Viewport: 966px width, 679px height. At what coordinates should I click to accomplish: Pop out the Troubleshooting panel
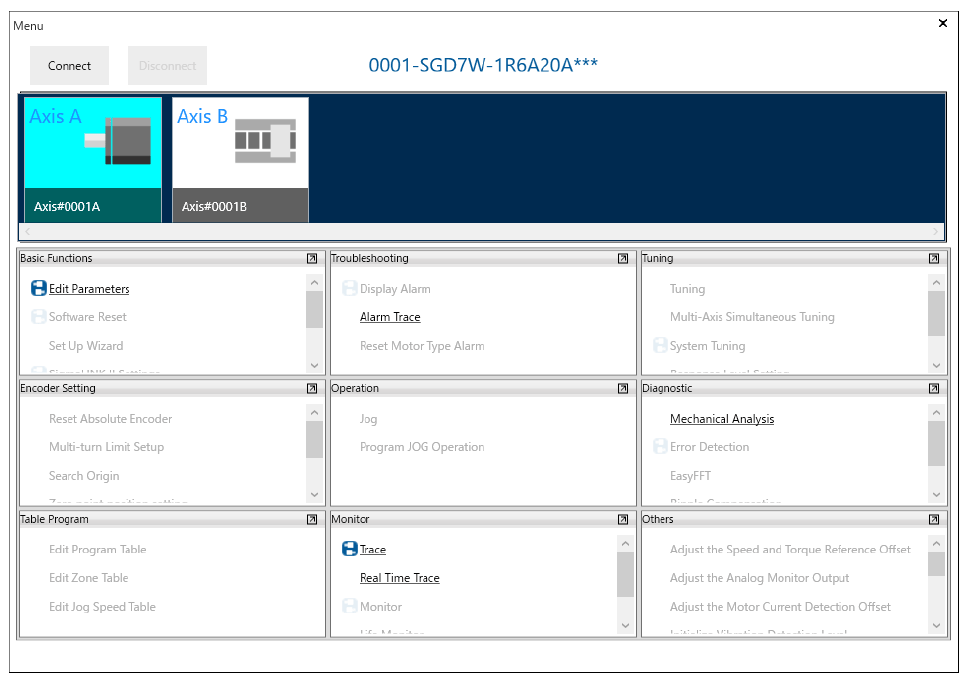pos(623,258)
